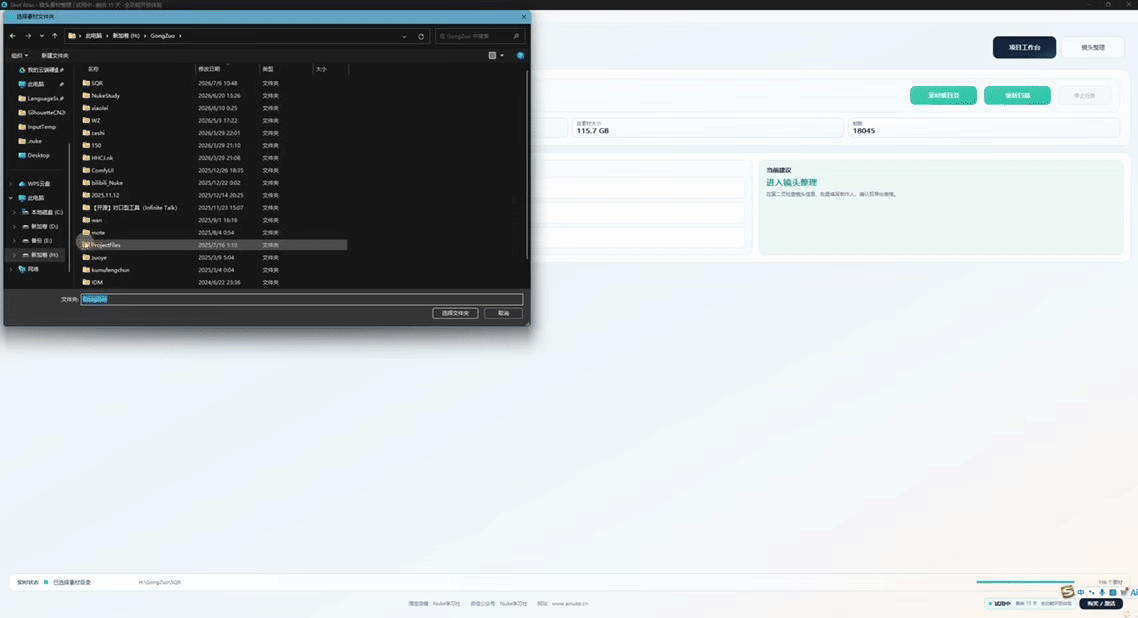Image resolution: width=1138 pixels, height=618 pixels.
Task: Expand the 本地磁盘 (C:) node
Action: [x=15, y=213]
